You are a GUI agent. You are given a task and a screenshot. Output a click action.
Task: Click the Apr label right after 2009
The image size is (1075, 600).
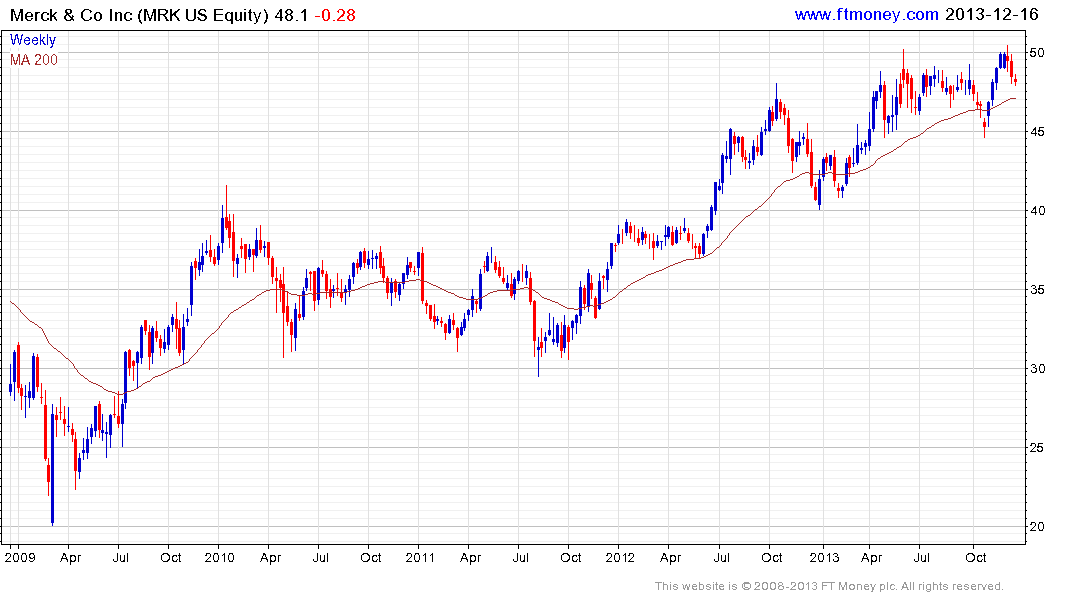(71, 558)
